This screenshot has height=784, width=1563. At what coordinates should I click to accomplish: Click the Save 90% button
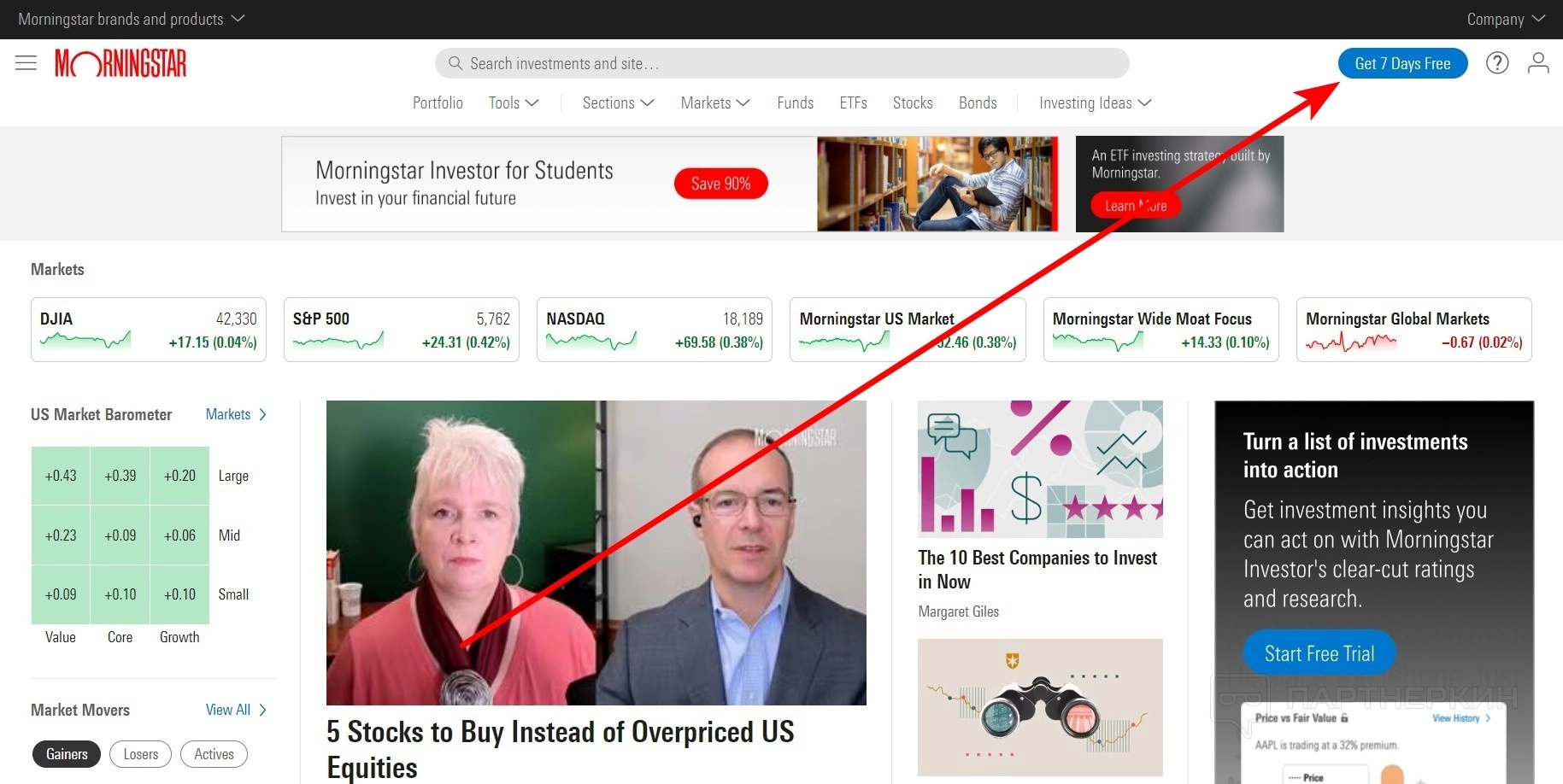[720, 184]
